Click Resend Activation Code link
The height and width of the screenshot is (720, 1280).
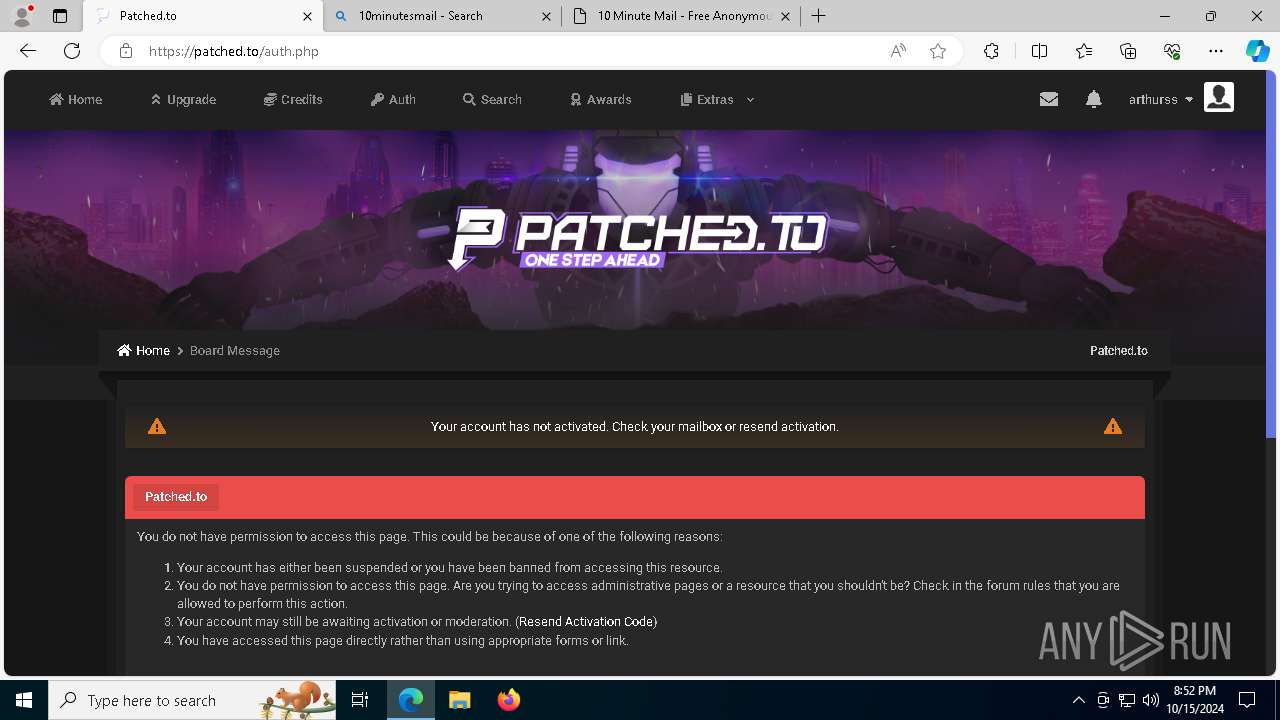pyautogui.click(x=586, y=621)
